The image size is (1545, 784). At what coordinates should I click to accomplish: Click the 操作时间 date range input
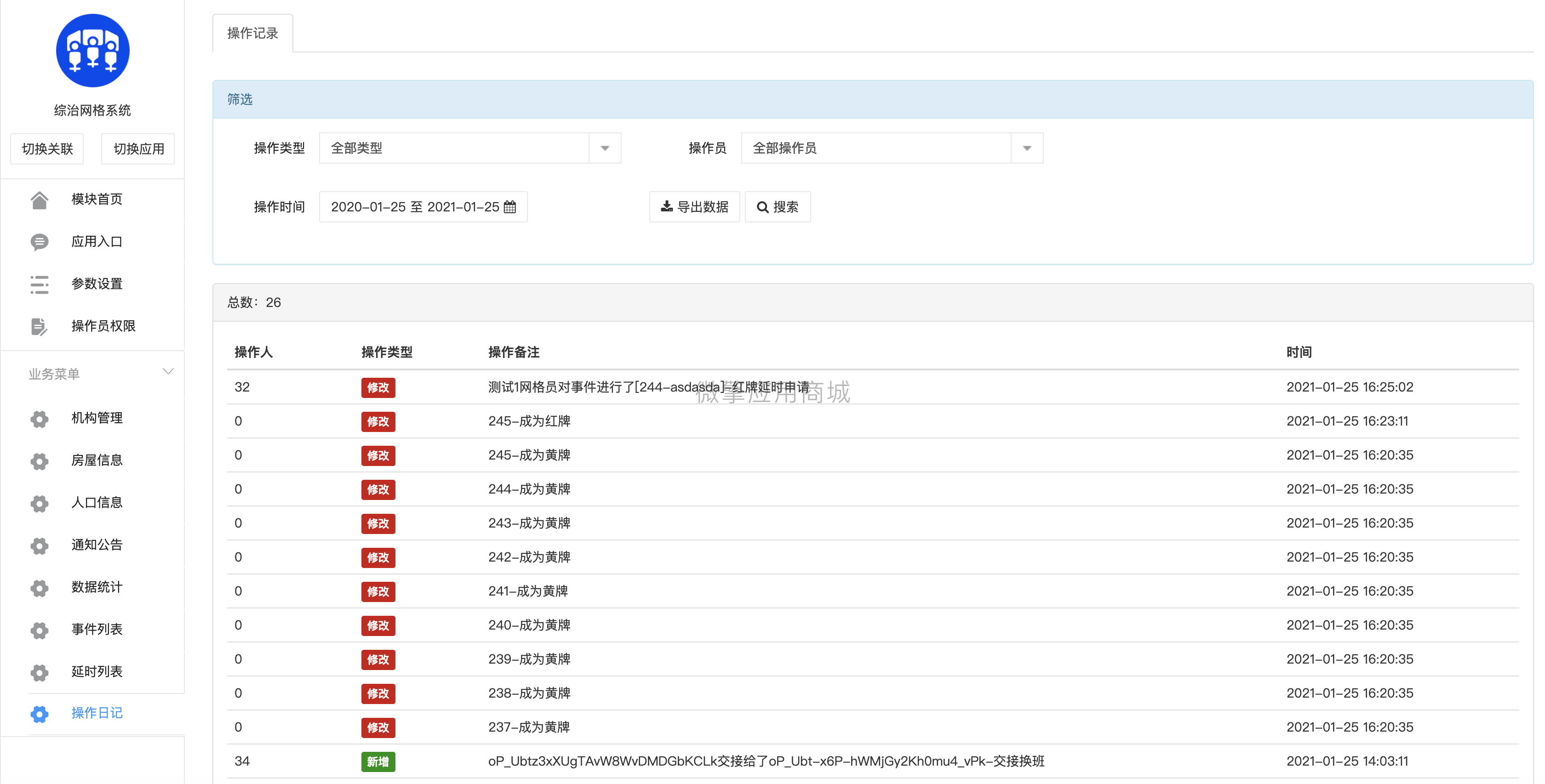click(x=423, y=207)
